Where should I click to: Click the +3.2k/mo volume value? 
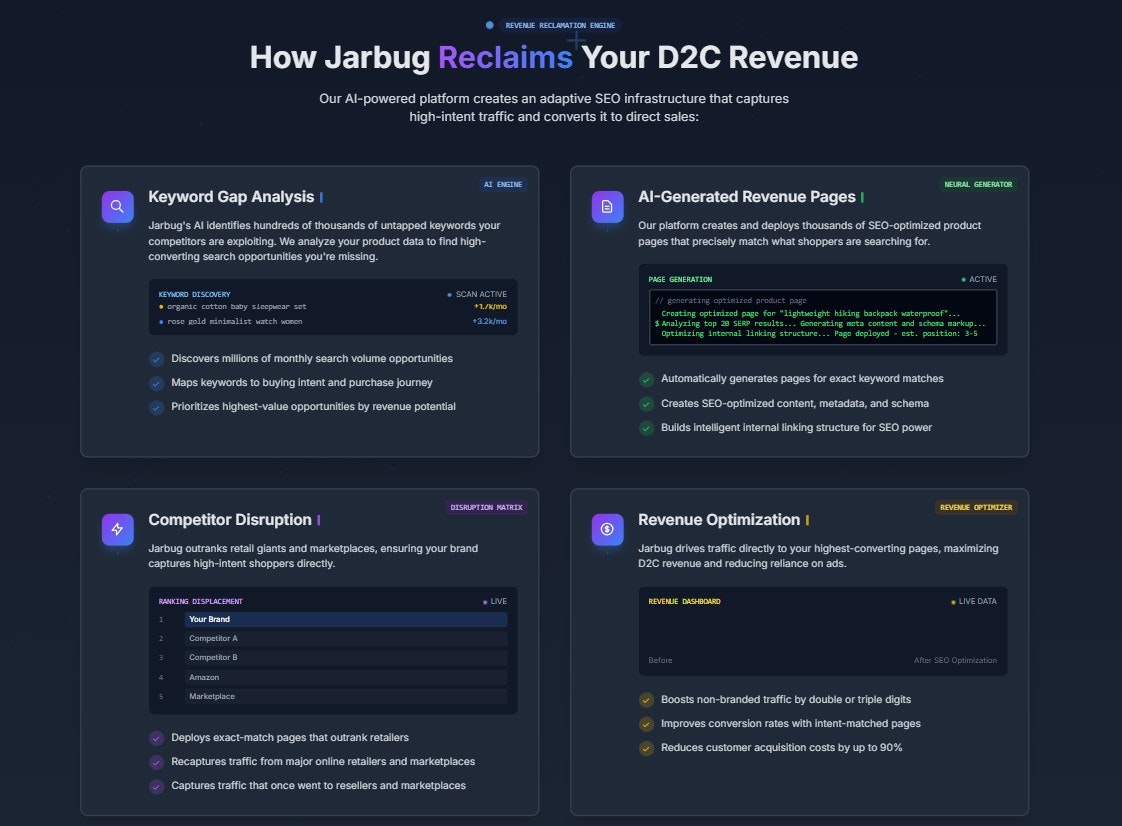[489, 321]
